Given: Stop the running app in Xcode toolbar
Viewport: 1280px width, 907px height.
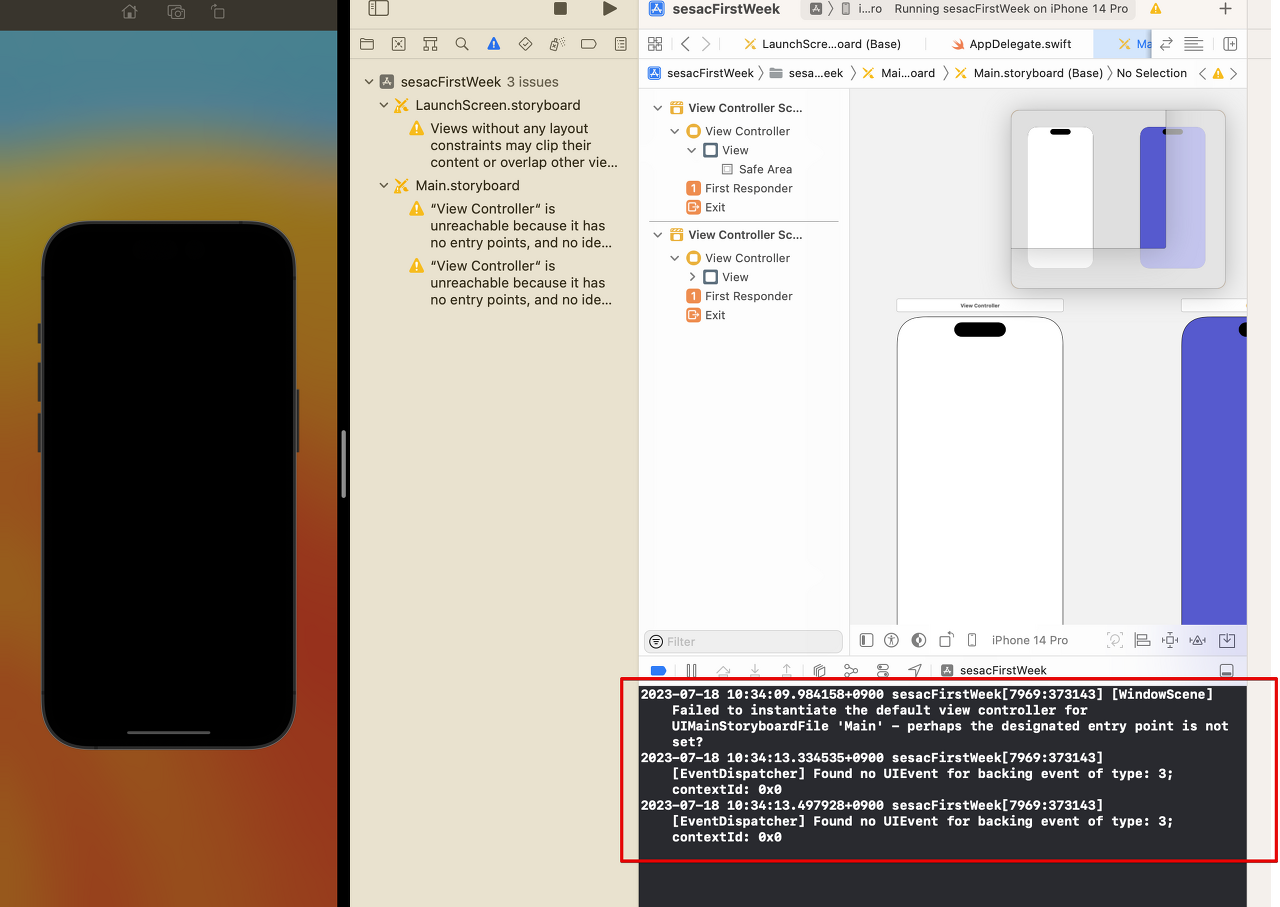Looking at the screenshot, I should coord(560,9).
